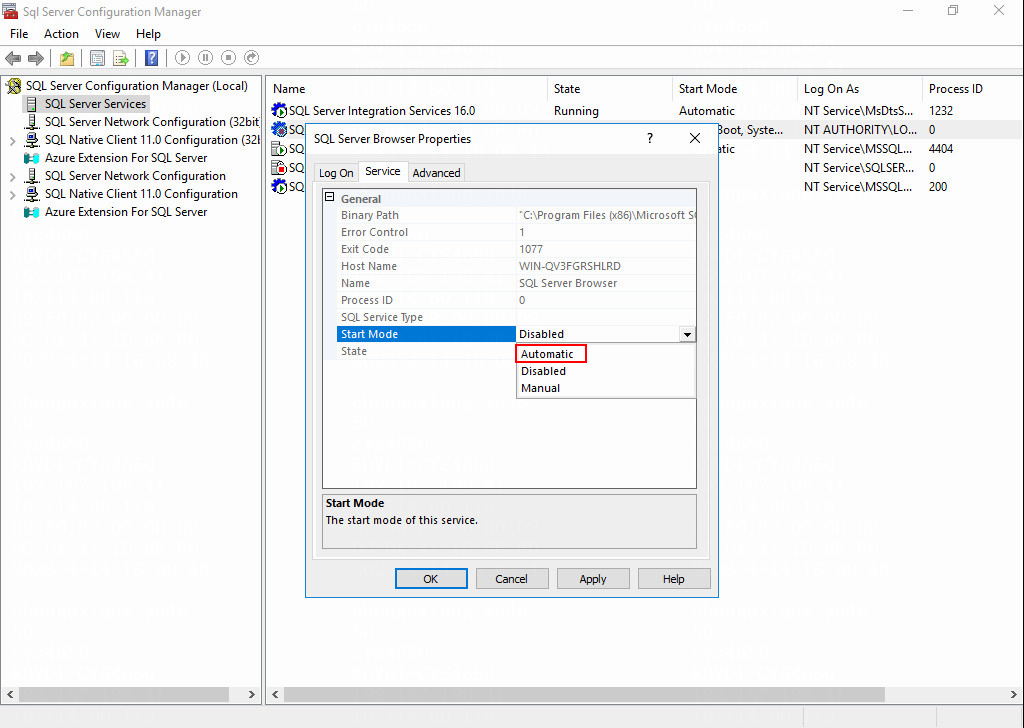The width and height of the screenshot is (1024, 728).
Task: Click the Apply button
Action: 592,578
